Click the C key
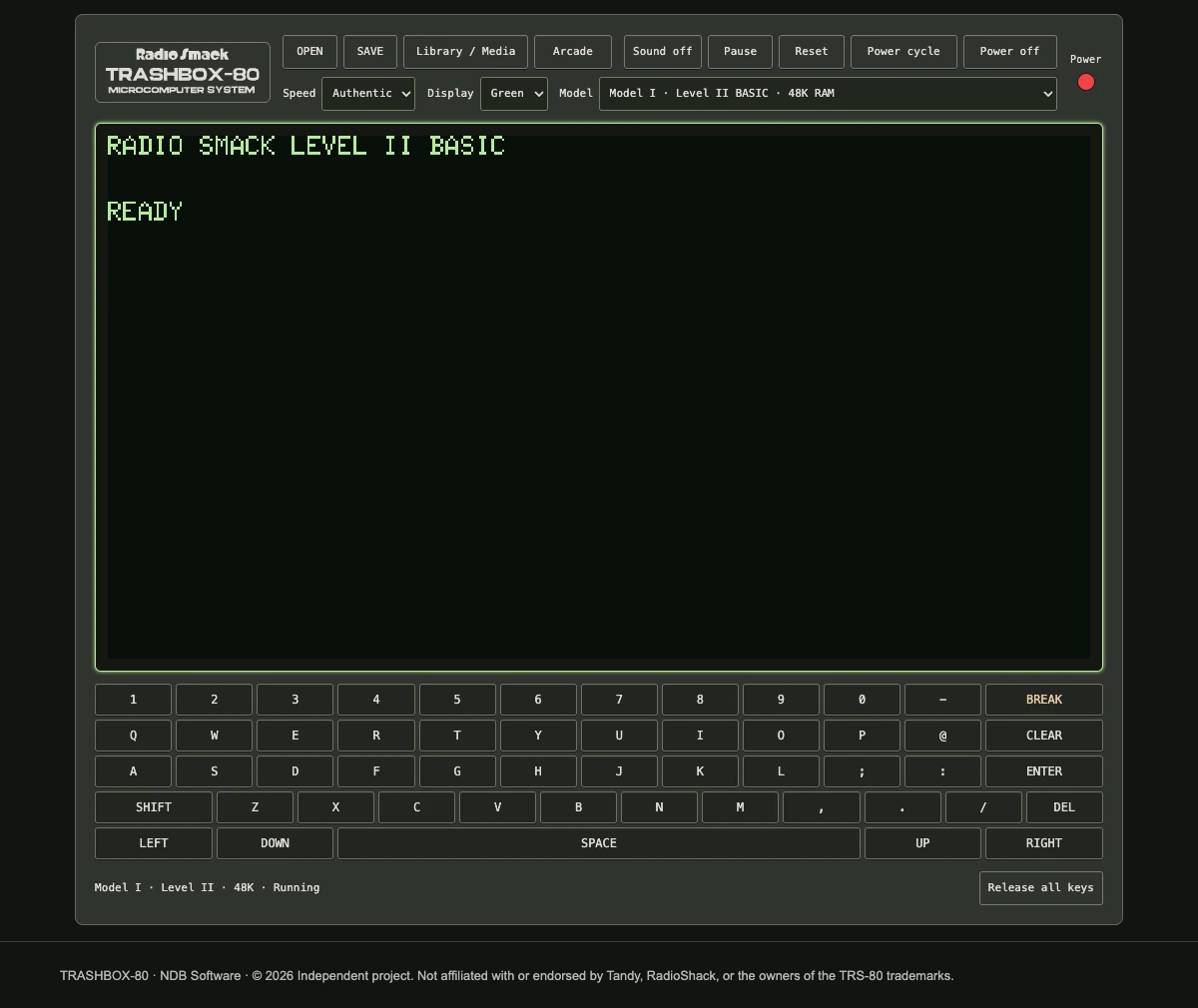This screenshot has width=1198, height=1008. click(416, 807)
